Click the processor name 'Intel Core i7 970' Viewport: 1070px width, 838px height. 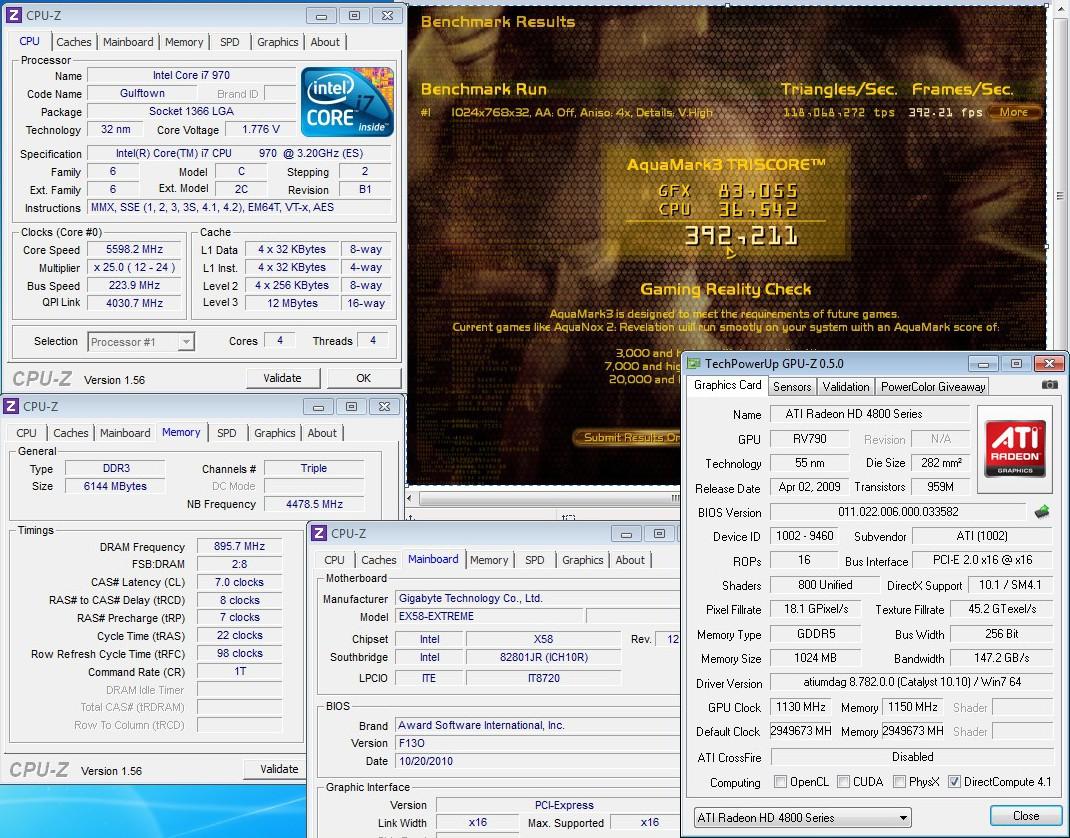(191, 75)
